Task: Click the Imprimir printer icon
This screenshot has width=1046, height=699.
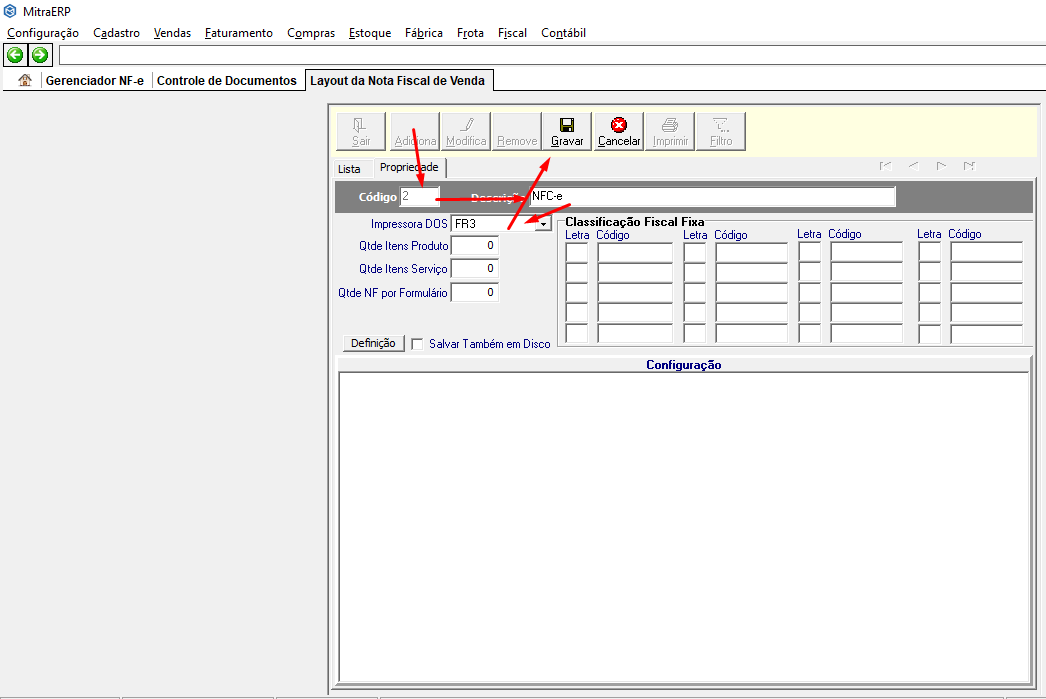Action: pyautogui.click(x=670, y=131)
